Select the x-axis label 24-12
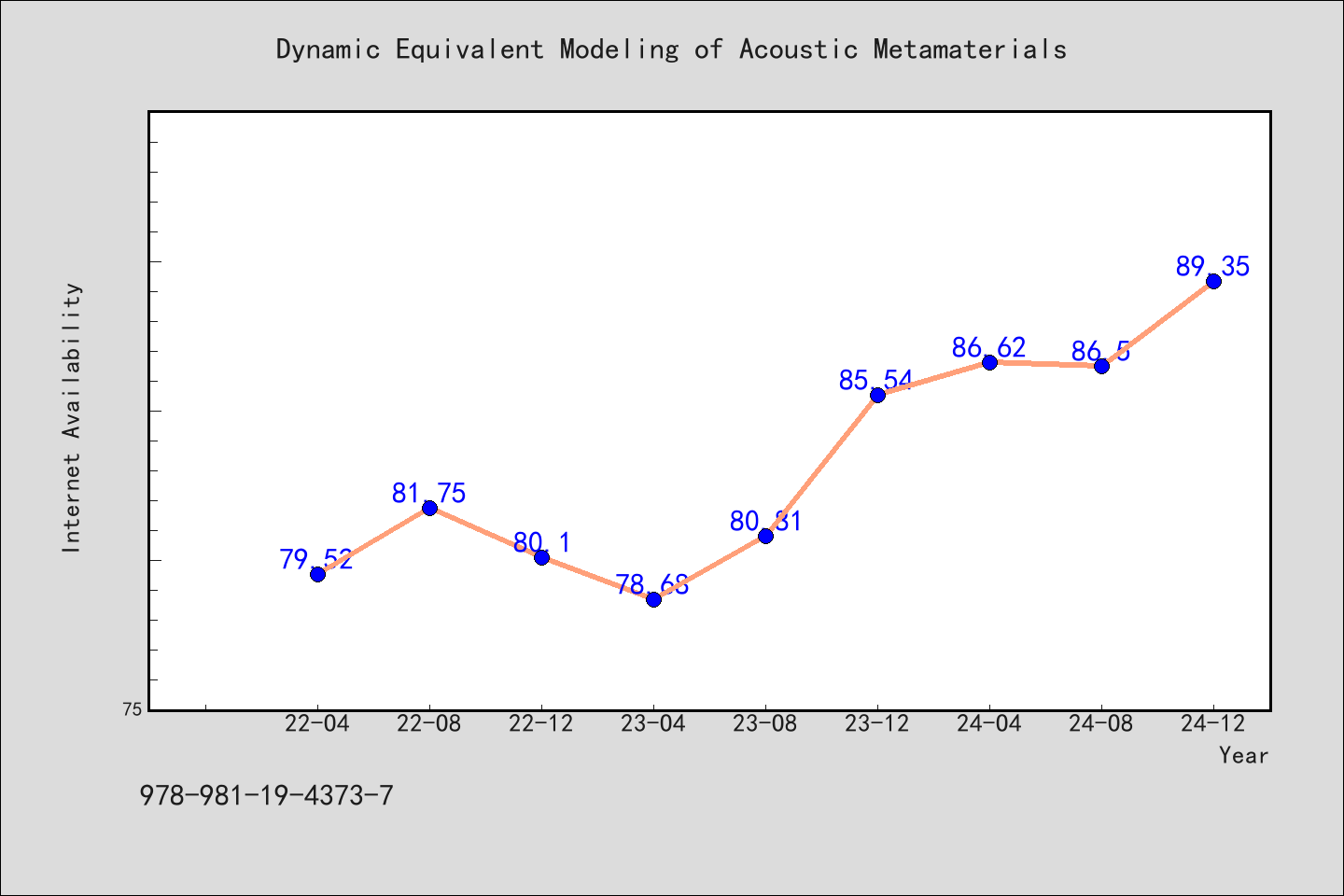Image resolution: width=1344 pixels, height=896 pixels. 1213,724
